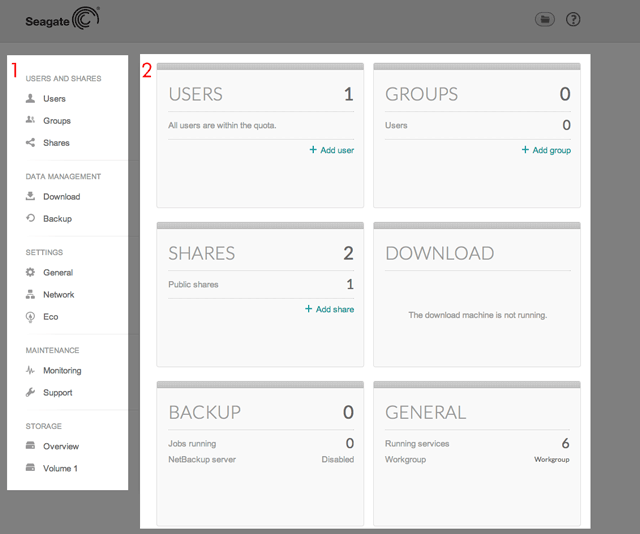Image resolution: width=640 pixels, height=534 pixels.
Task: Open the Backup dashboard card heading
Action: click(204, 412)
